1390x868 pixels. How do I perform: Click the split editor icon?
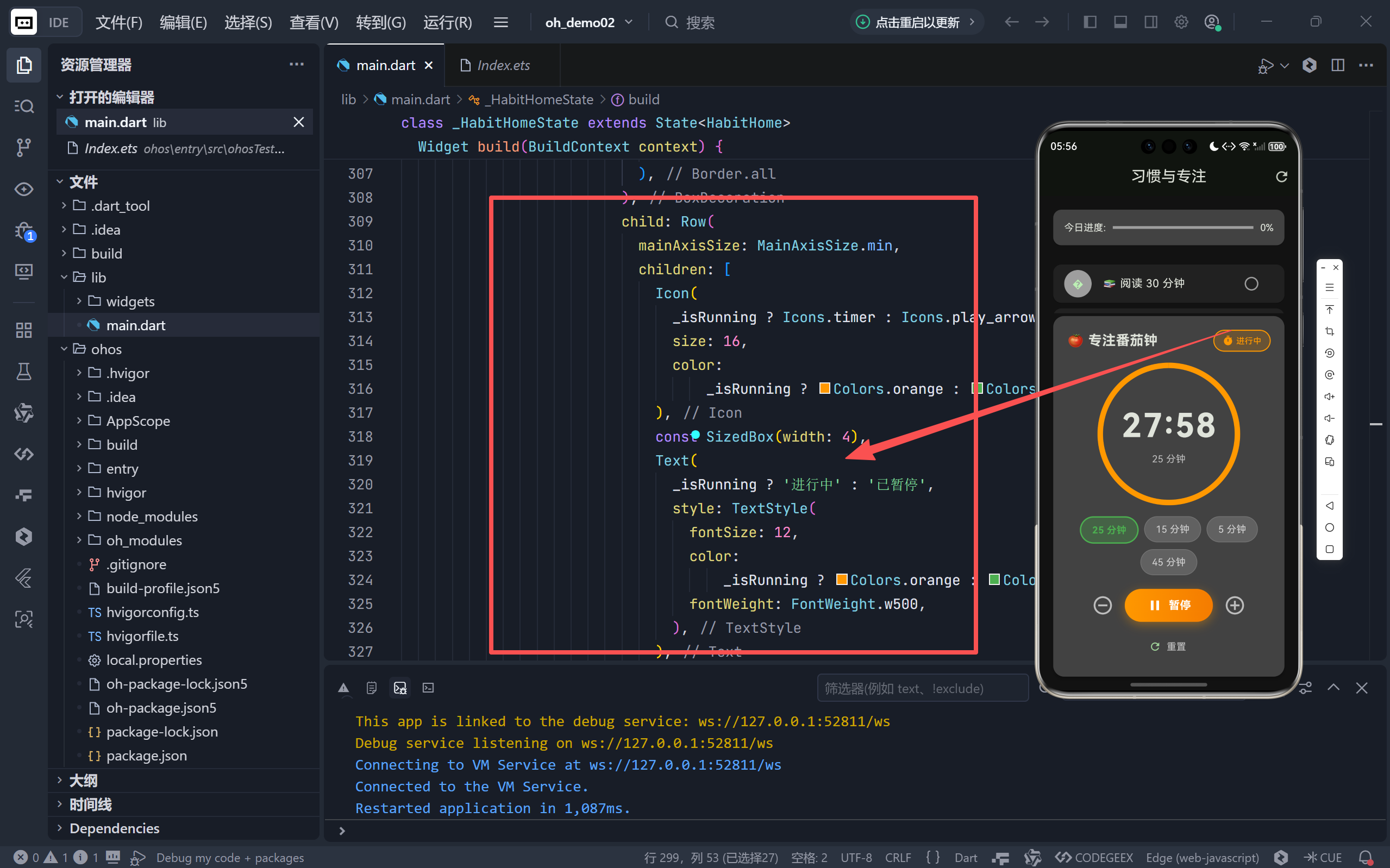pyautogui.click(x=1338, y=65)
